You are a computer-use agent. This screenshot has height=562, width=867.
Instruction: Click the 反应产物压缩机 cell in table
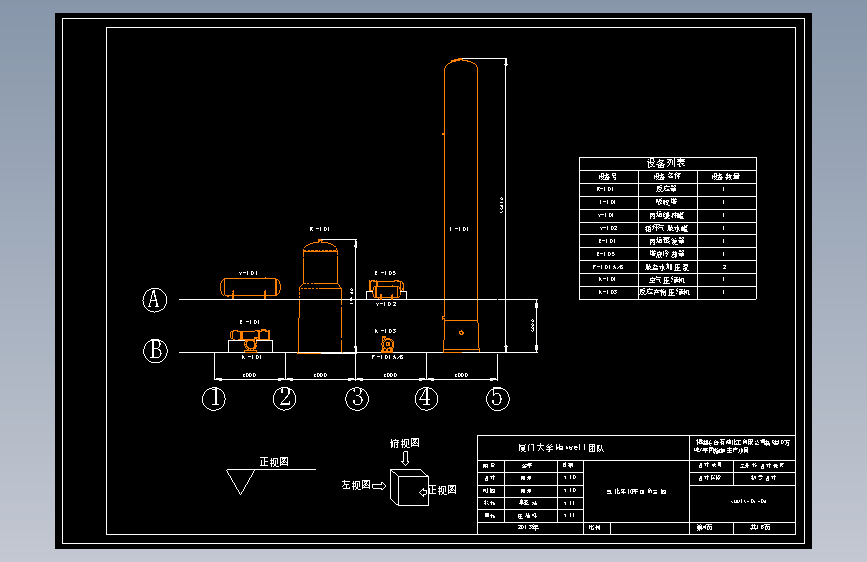667,292
